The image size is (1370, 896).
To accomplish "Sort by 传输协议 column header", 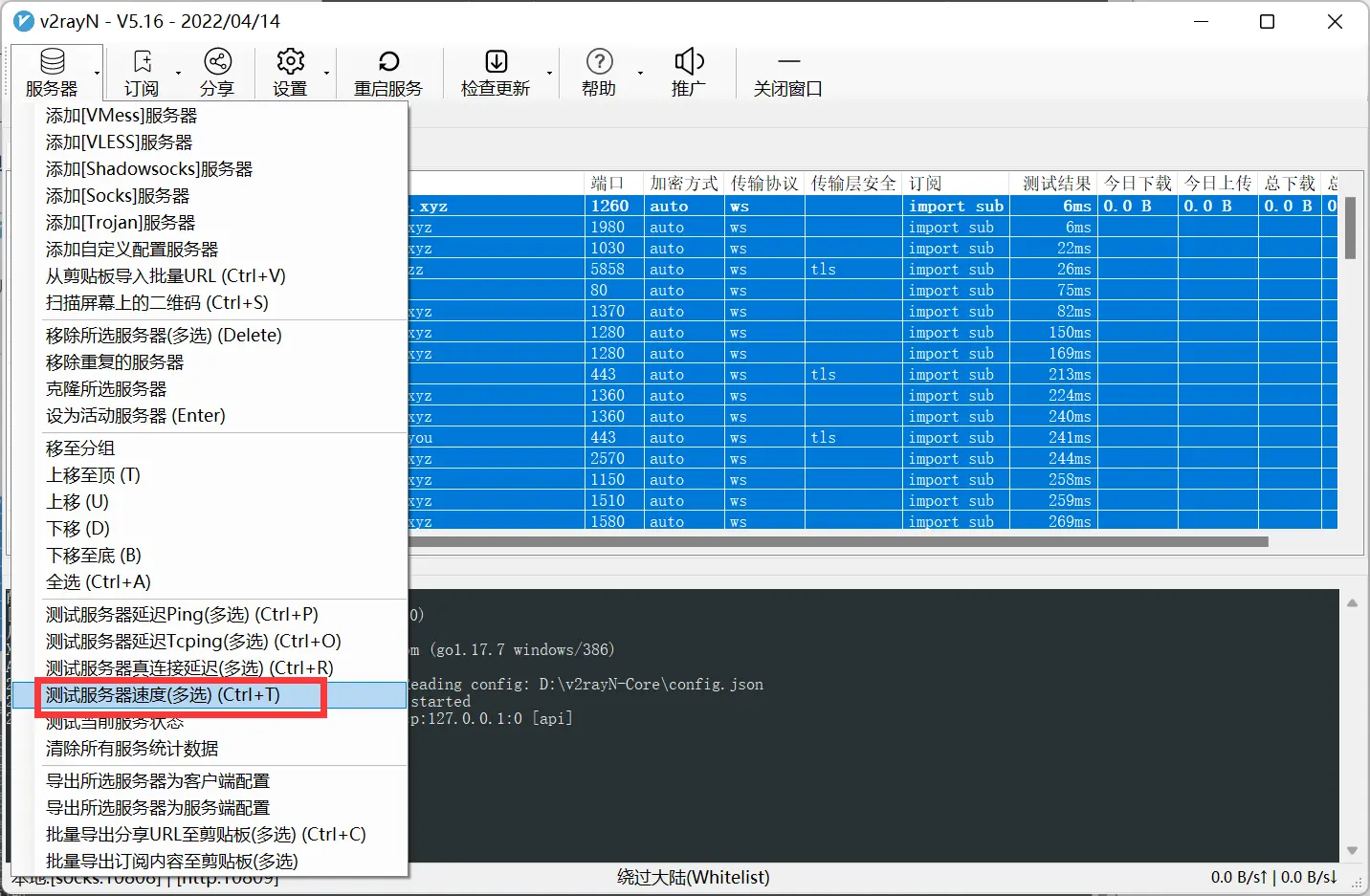I will tap(763, 184).
